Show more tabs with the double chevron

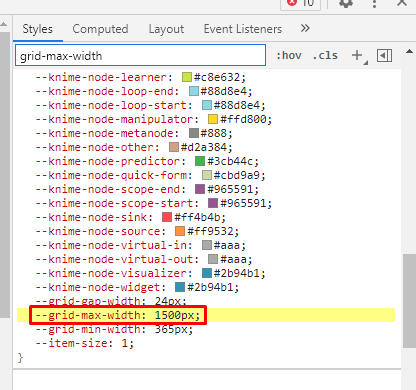(x=305, y=28)
